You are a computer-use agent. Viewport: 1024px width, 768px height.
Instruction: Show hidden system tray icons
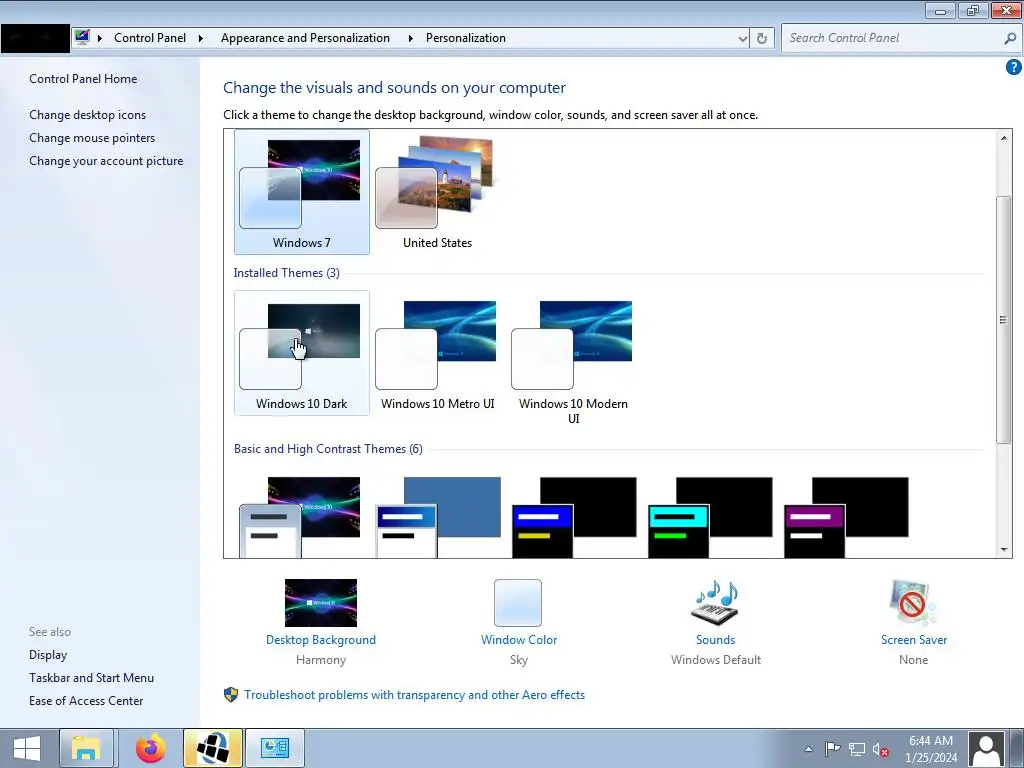pyautogui.click(x=808, y=749)
